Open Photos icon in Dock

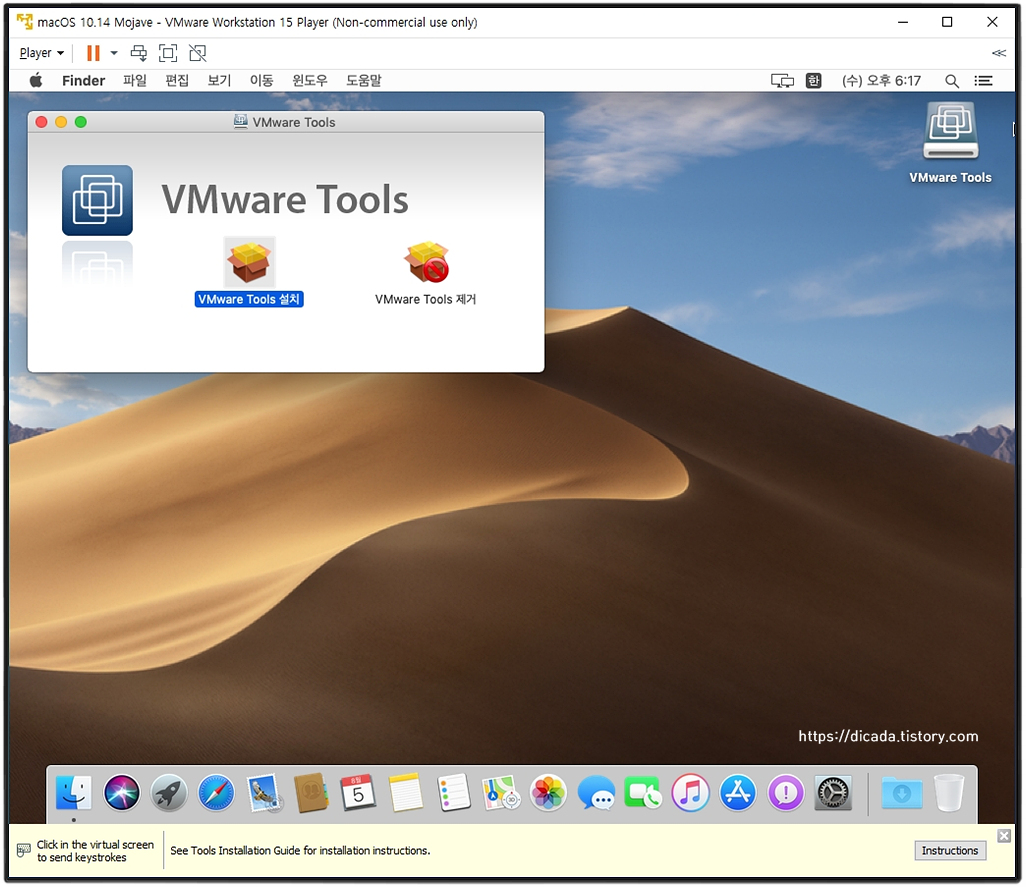click(x=548, y=793)
